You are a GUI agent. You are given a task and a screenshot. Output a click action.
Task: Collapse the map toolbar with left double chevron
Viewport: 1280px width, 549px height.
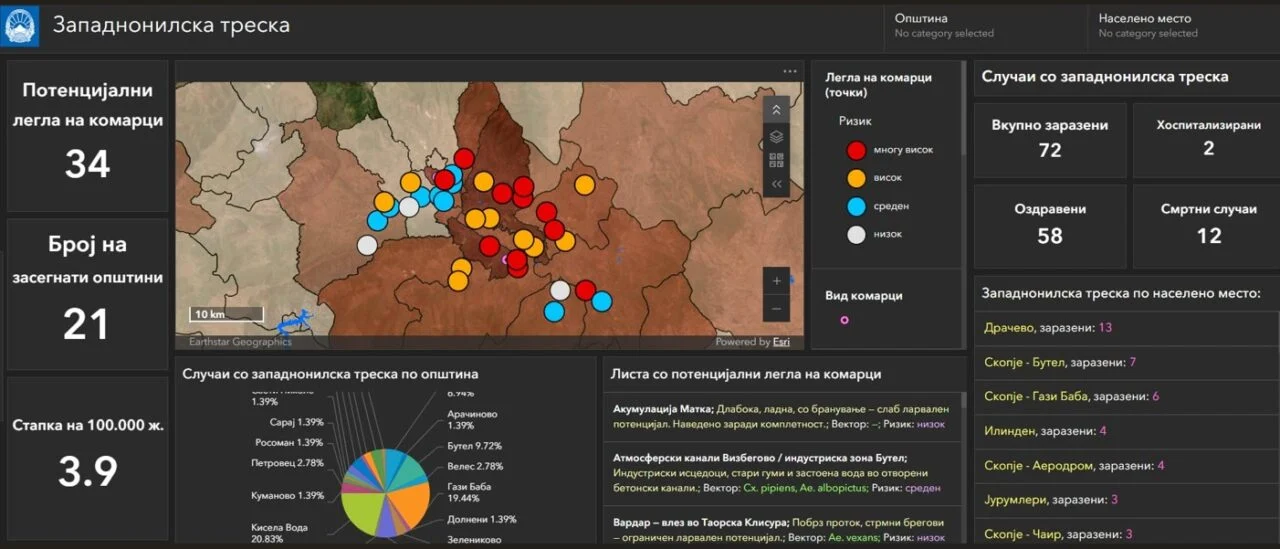(777, 184)
